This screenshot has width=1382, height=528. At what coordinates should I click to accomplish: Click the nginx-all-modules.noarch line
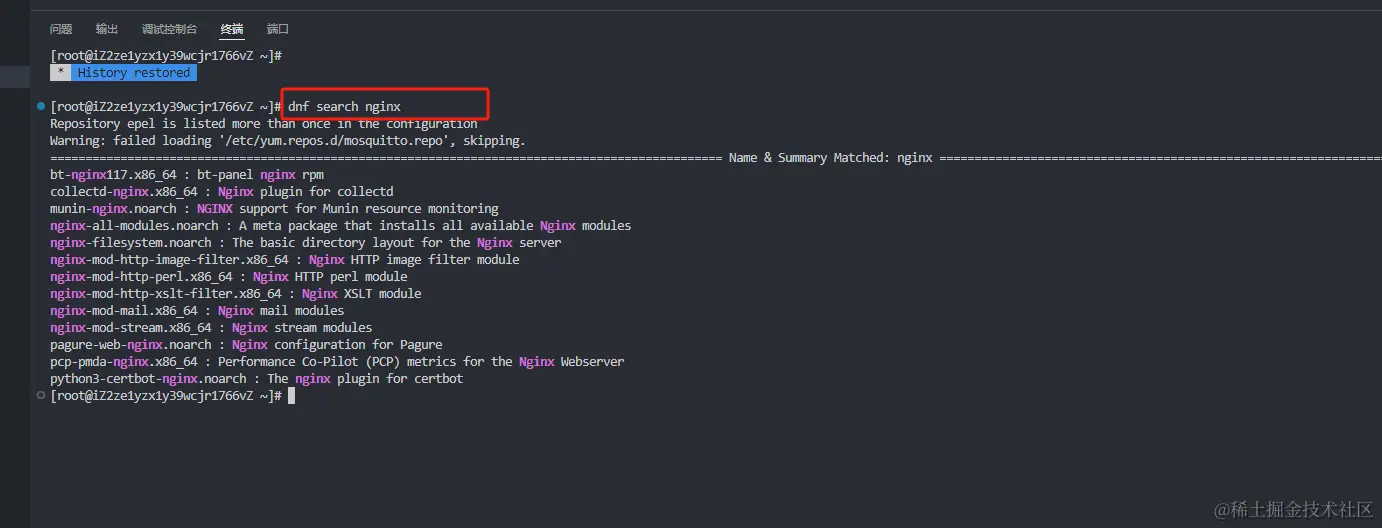point(340,226)
